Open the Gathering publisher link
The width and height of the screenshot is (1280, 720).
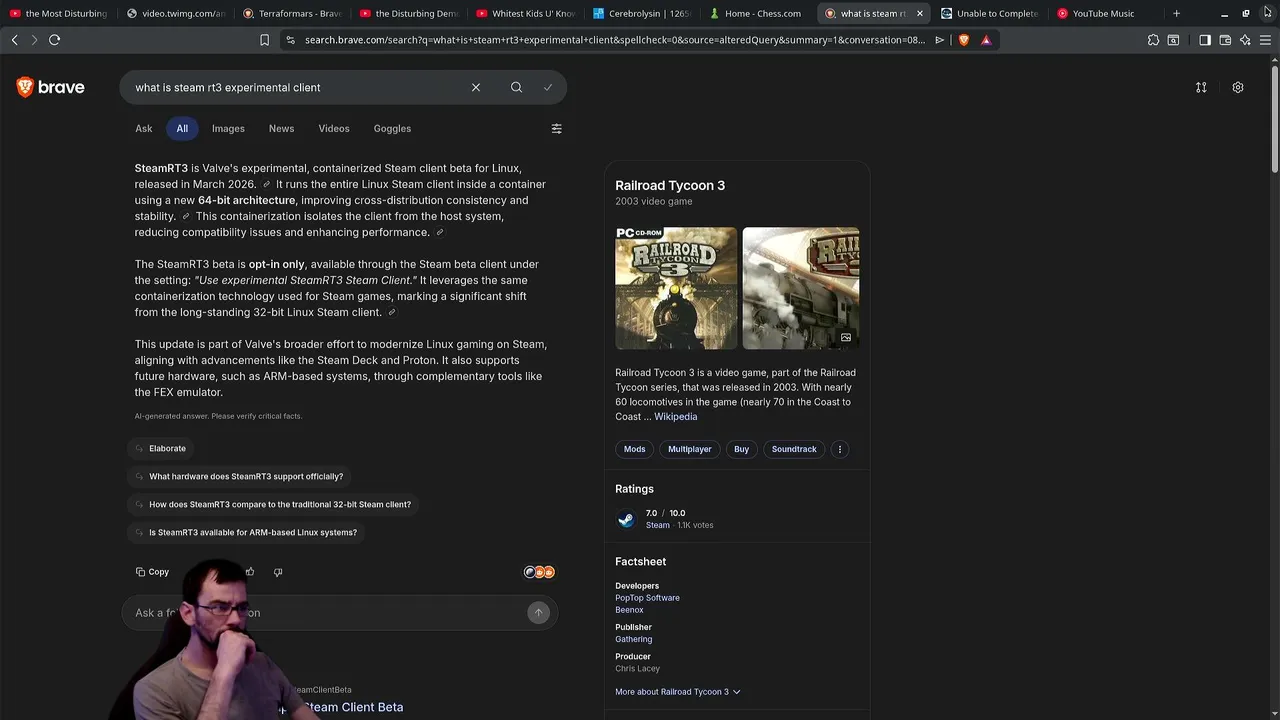[633, 639]
